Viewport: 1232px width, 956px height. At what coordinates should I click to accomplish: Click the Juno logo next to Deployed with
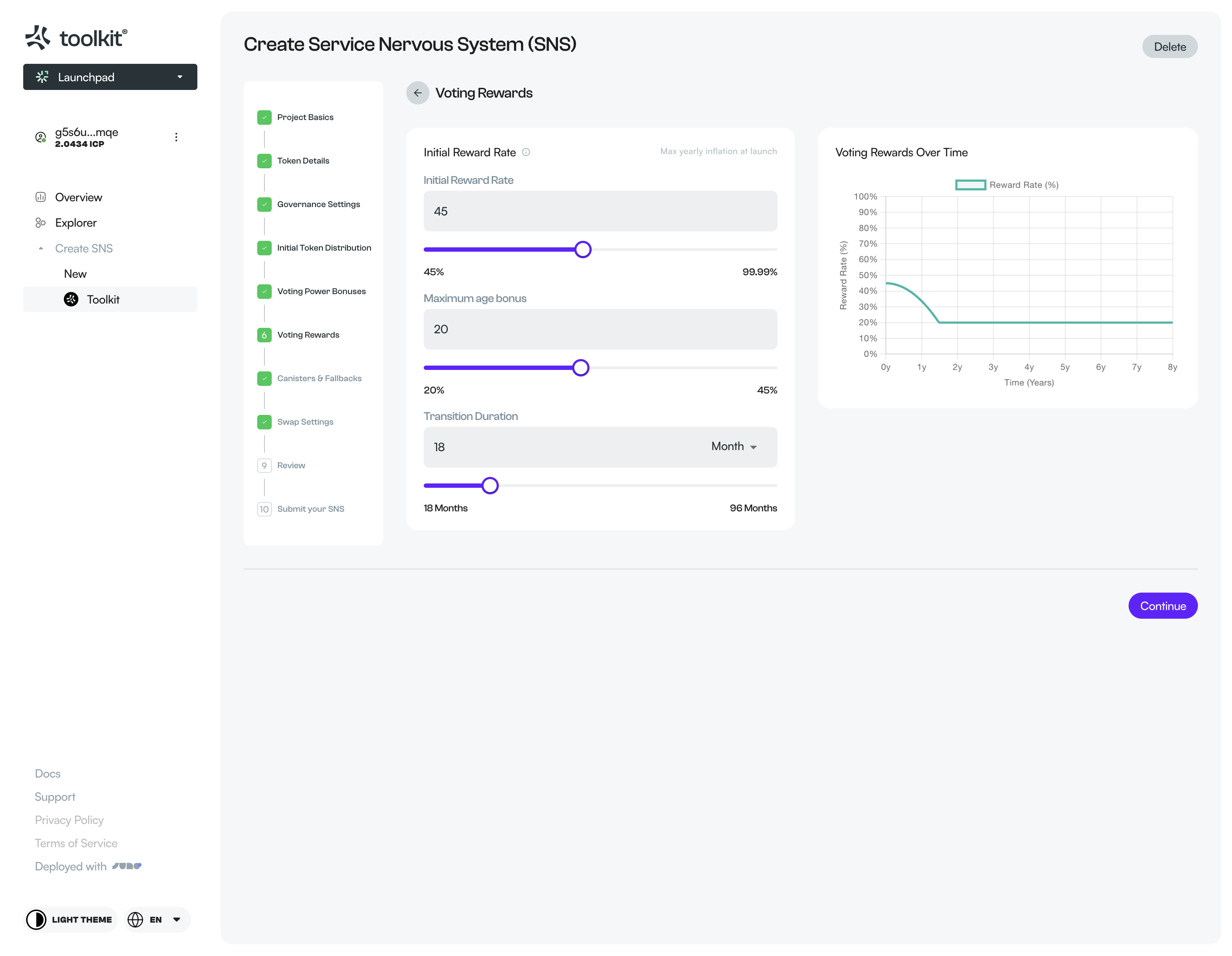[126, 866]
